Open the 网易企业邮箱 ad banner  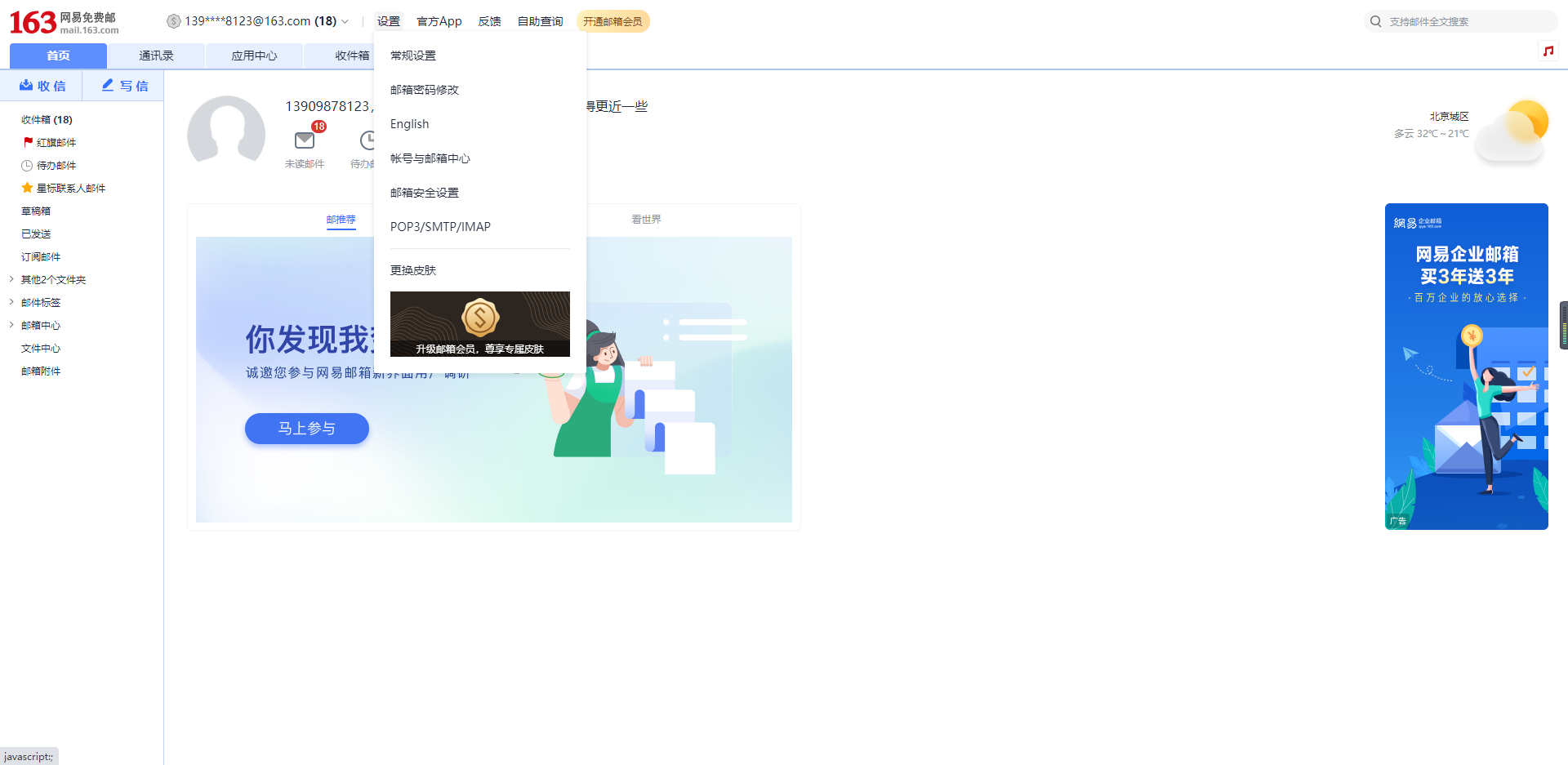point(1467,367)
